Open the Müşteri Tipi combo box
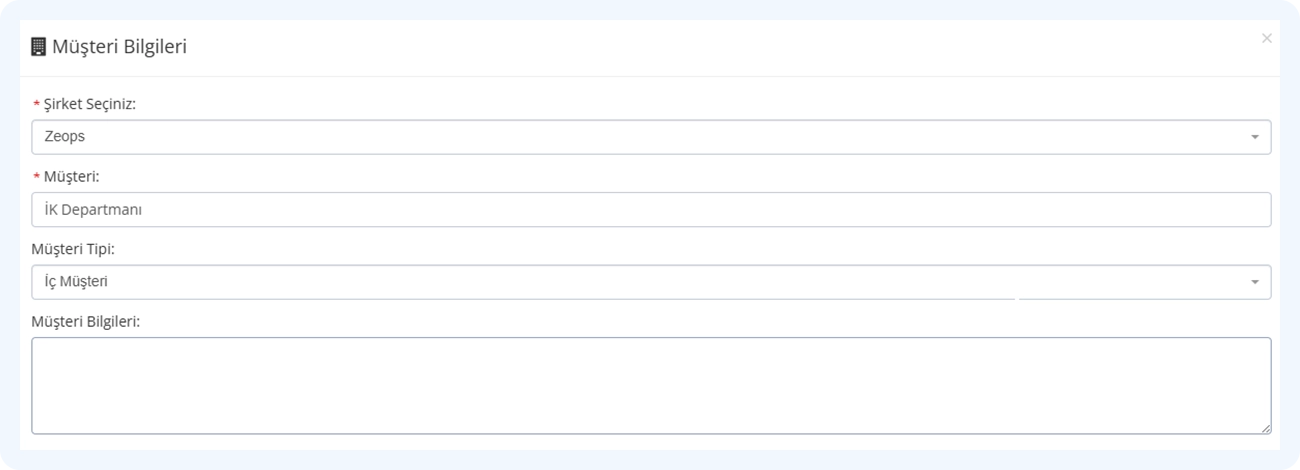 coord(651,282)
